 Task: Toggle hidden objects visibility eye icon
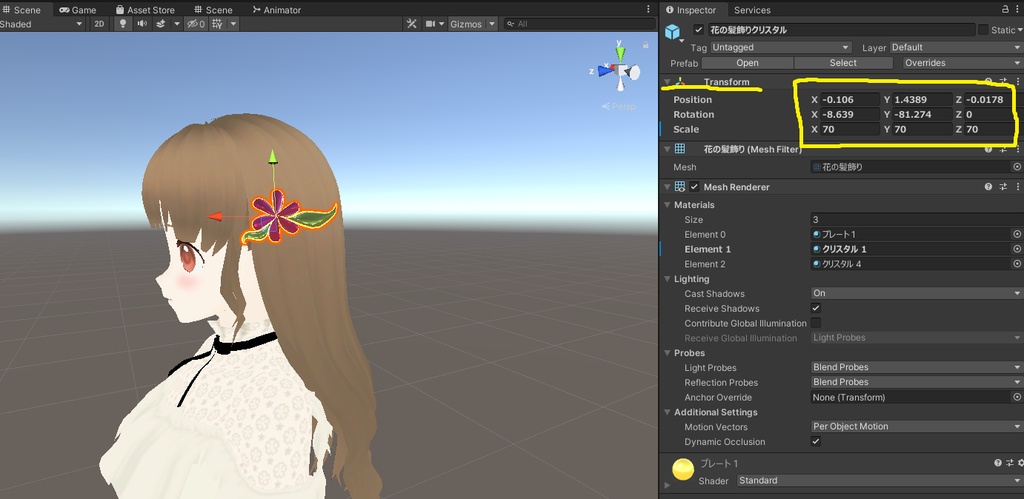pyautogui.click(x=196, y=24)
